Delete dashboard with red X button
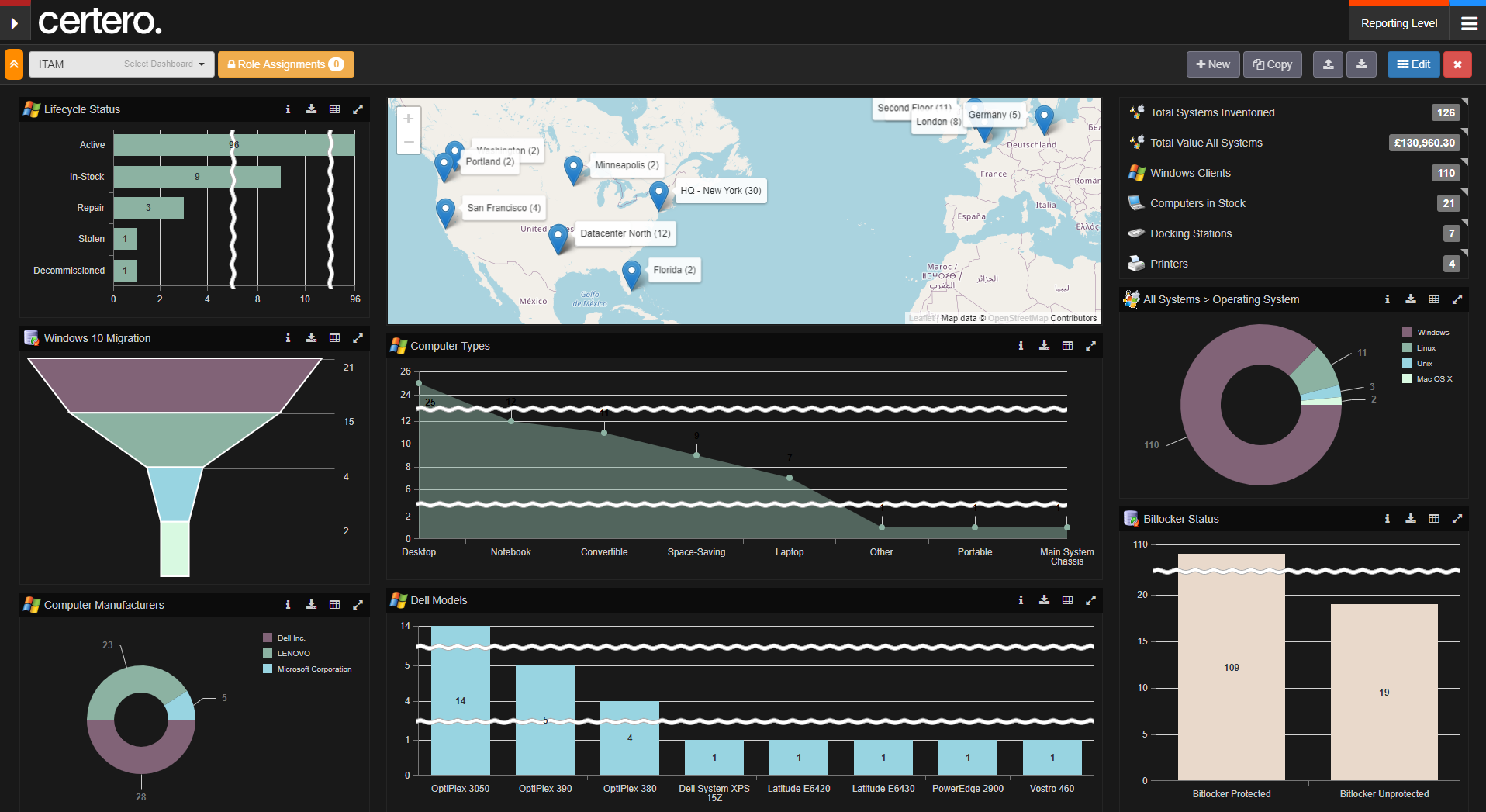 pos(1457,64)
